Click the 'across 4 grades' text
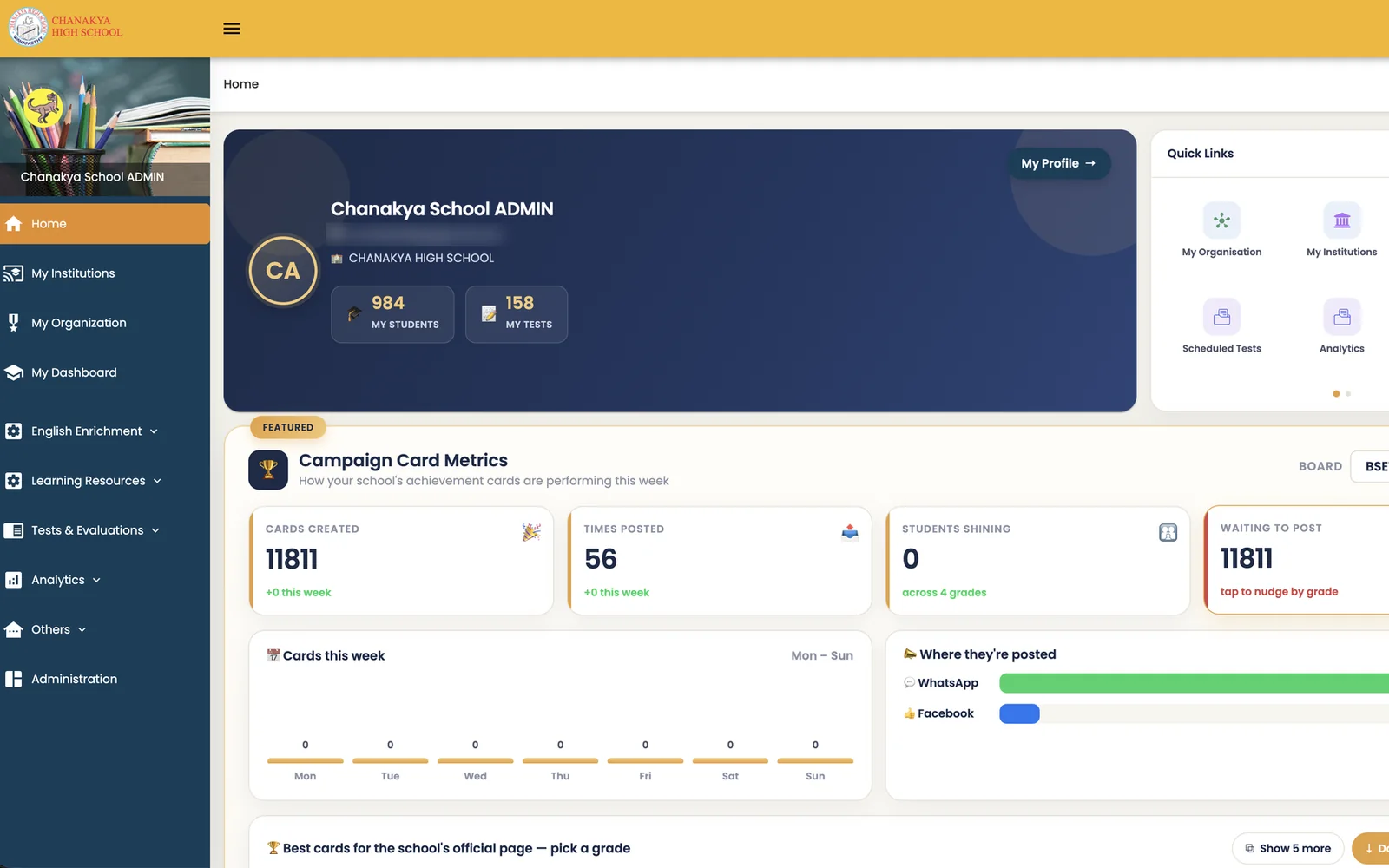The image size is (1389, 868). click(945, 593)
